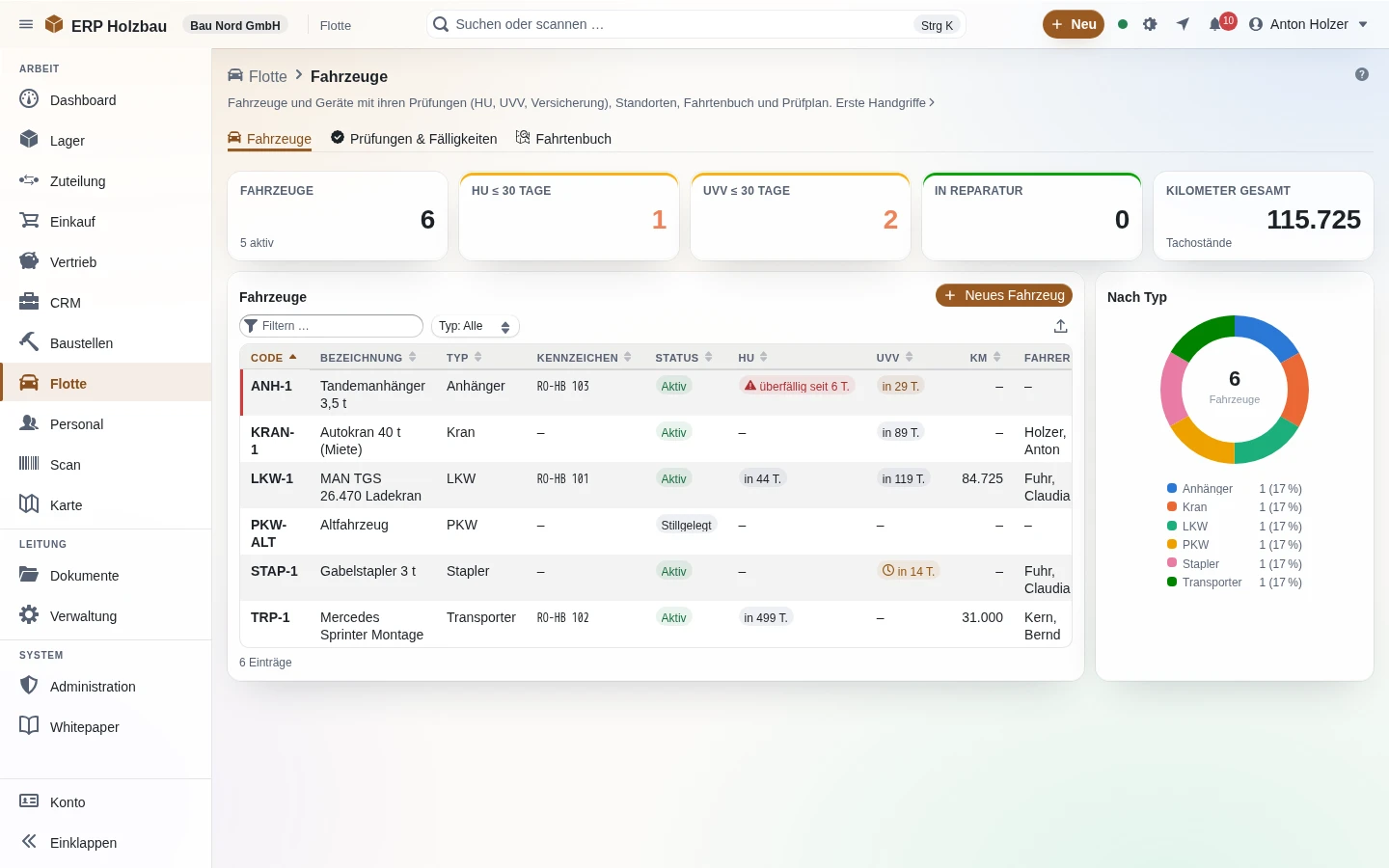This screenshot has height=868, width=1389.
Task: Open Whitepaper in sidebar
Action: point(106,727)
